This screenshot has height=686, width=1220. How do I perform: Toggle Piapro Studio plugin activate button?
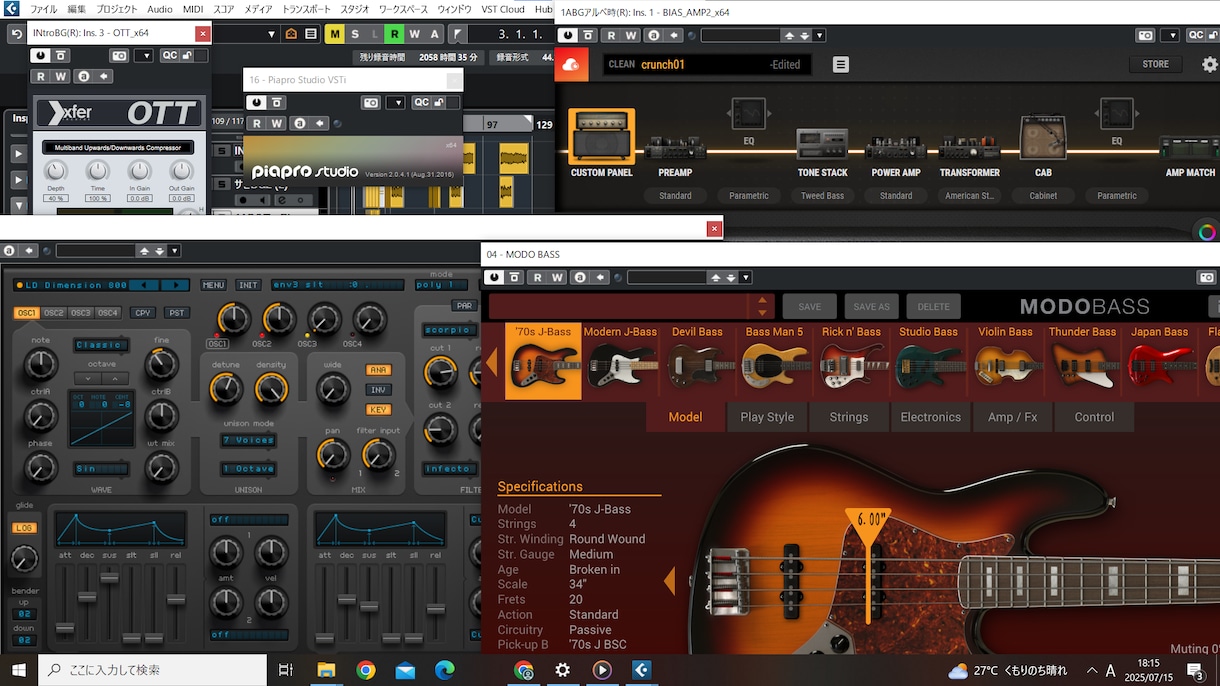click(257, 102)
